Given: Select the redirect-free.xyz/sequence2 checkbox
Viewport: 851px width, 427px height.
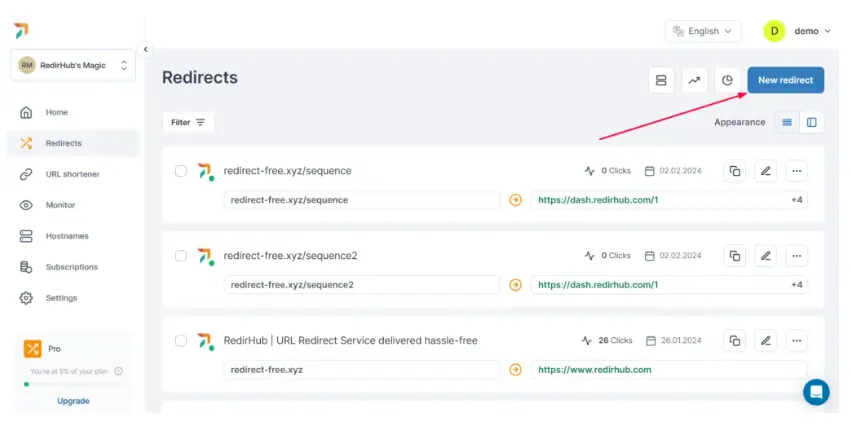Looking at the screenshot, I should pos(181,256).
